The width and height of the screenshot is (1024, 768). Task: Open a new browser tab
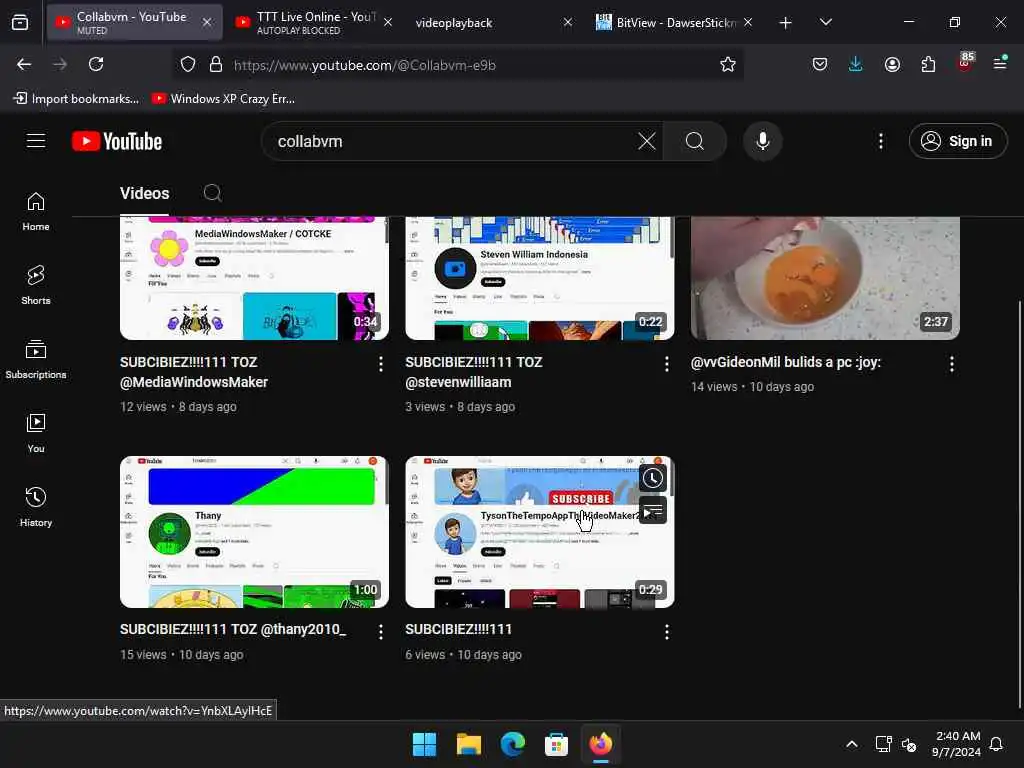(x=786, y=23)
